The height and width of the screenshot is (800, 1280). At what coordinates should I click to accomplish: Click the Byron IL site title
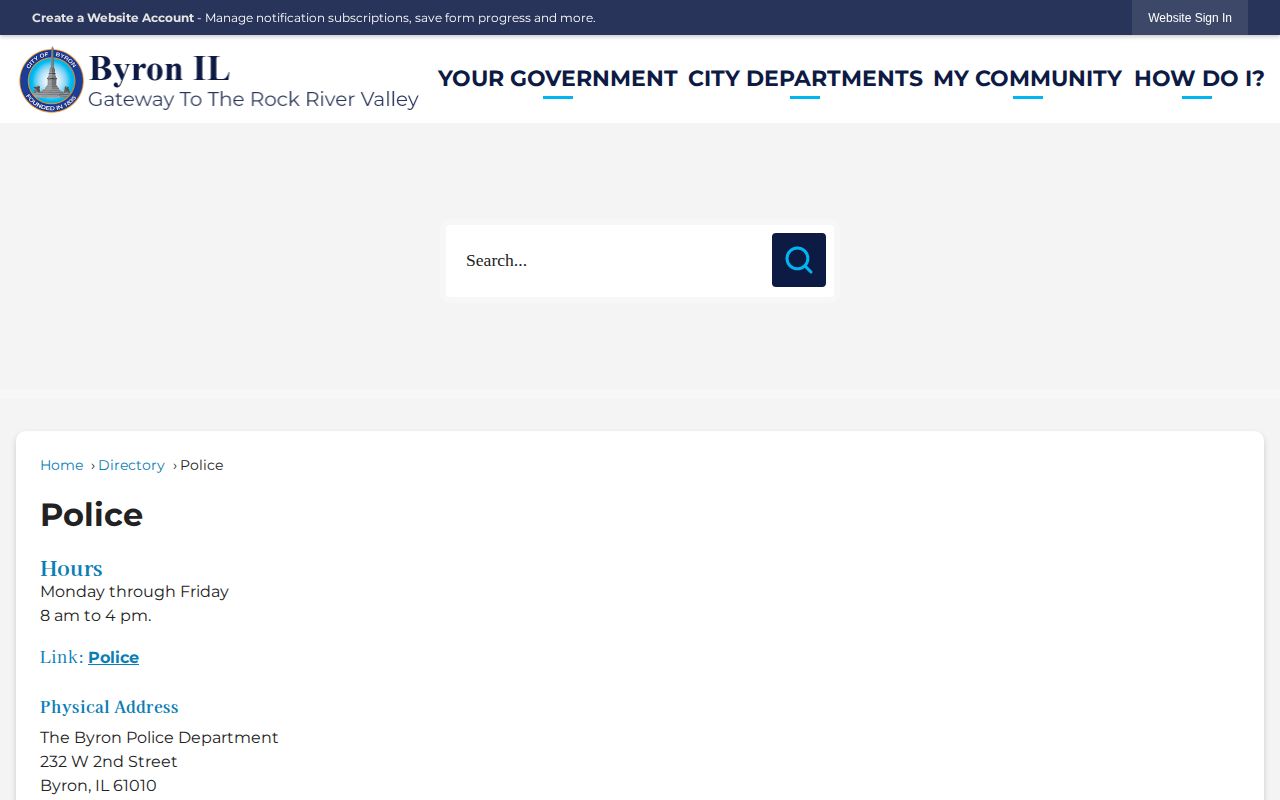(x=159, y=68)
